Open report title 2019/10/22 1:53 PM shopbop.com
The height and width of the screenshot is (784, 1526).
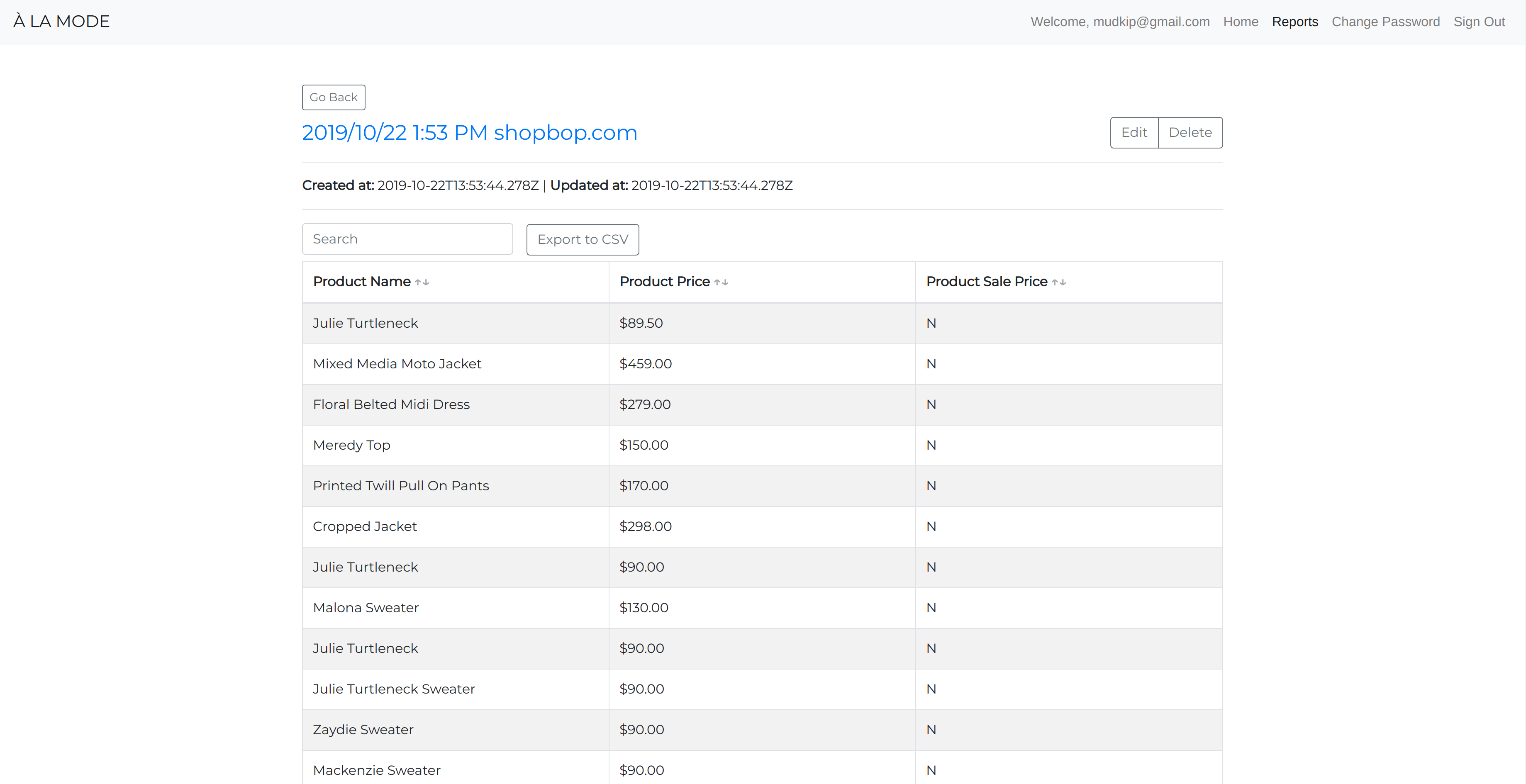(x=470, y=133)
